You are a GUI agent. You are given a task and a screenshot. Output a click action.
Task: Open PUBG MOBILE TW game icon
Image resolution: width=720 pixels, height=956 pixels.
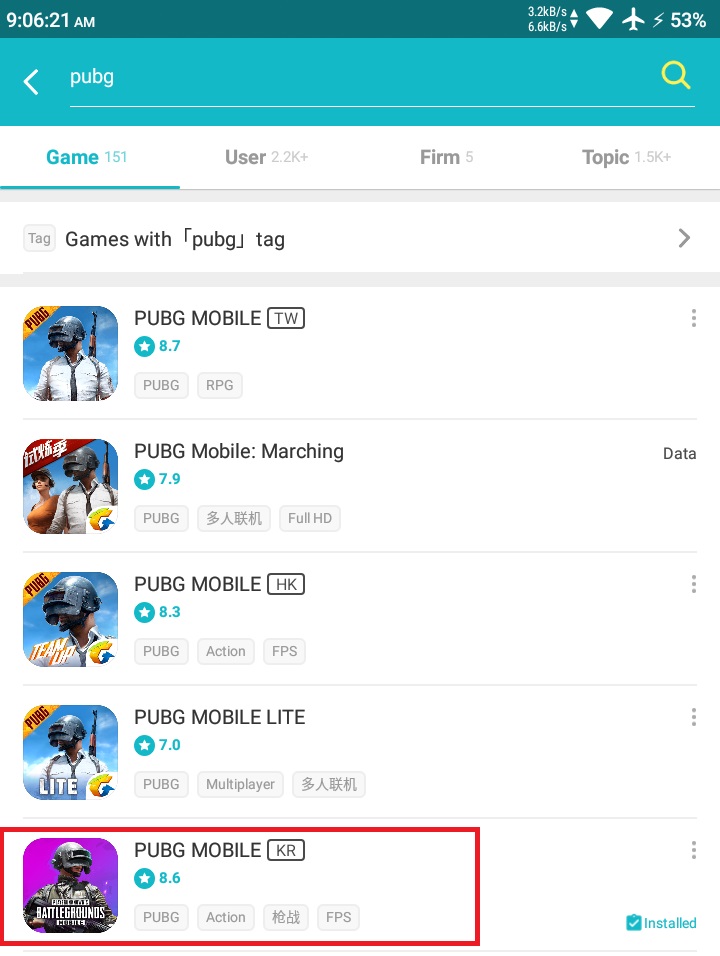tap(71, 353)
